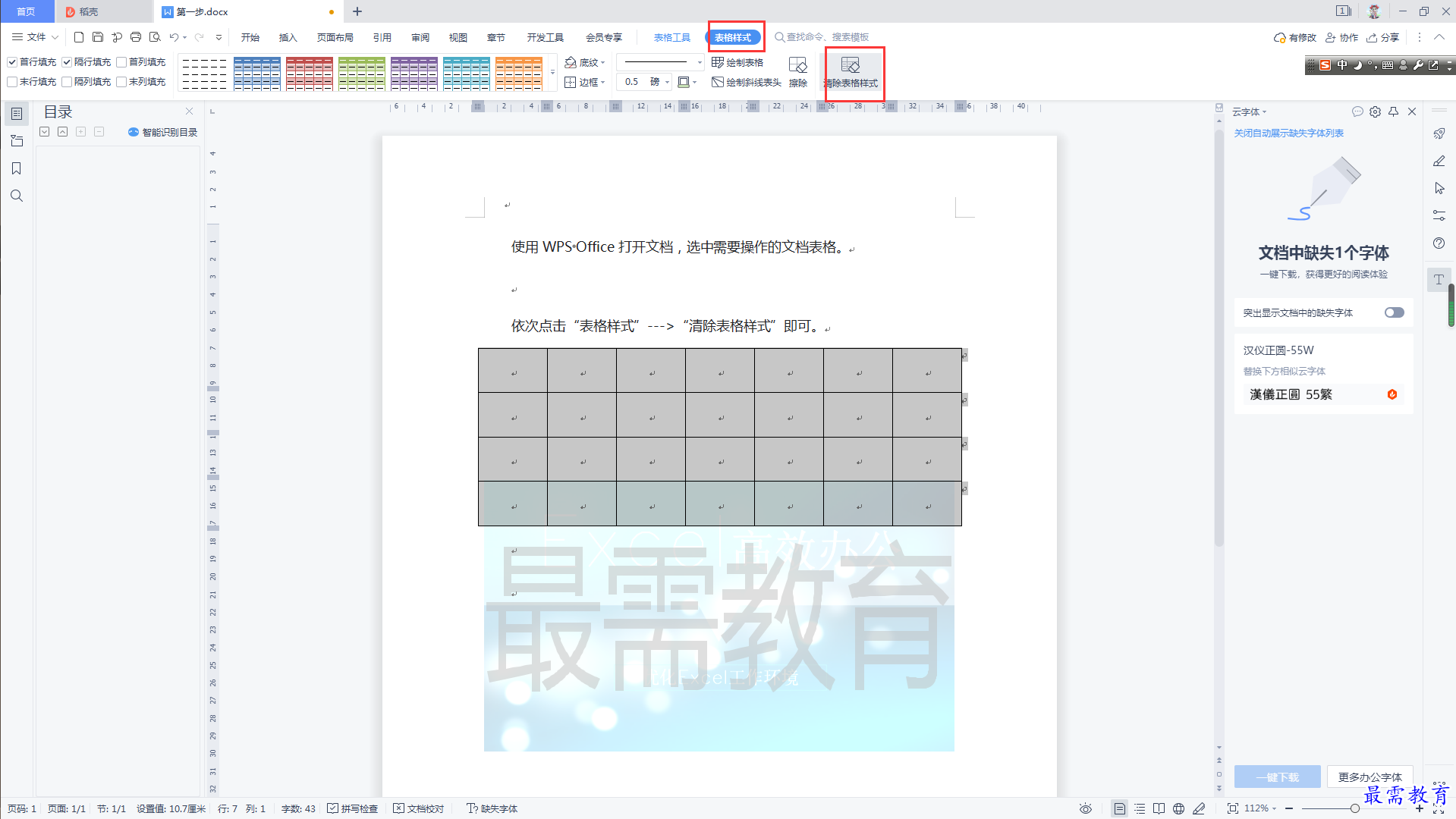Open the 页面布局 ribbon tab

335,37
